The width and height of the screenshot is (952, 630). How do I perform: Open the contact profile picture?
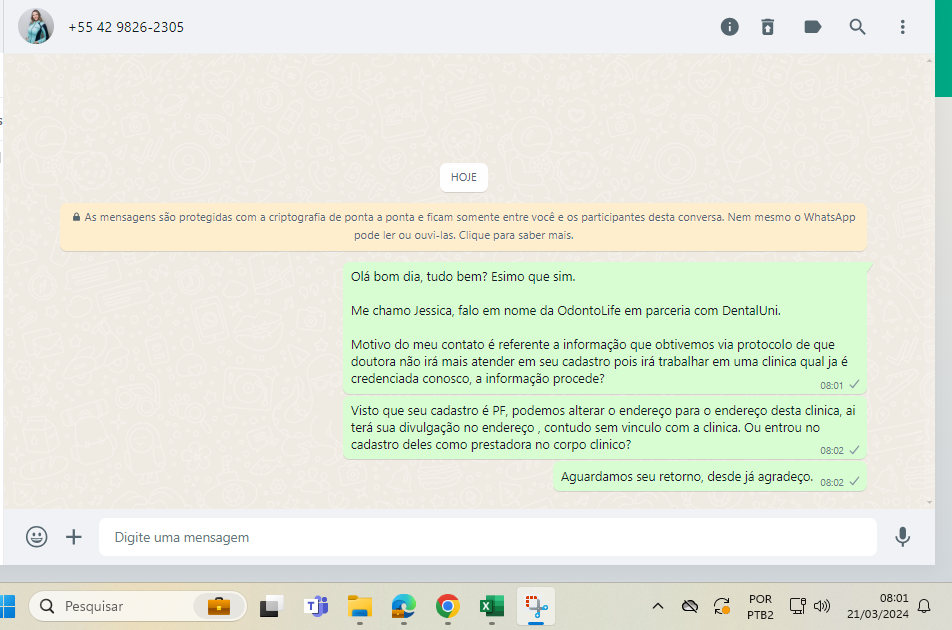pos(36,26)
